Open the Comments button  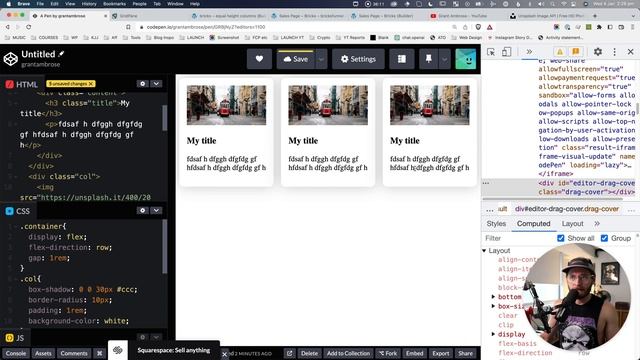[x=74, y=353]
